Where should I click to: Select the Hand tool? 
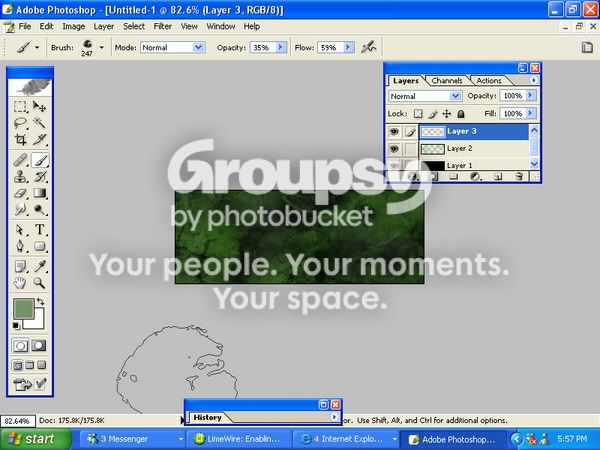point(20,283)
